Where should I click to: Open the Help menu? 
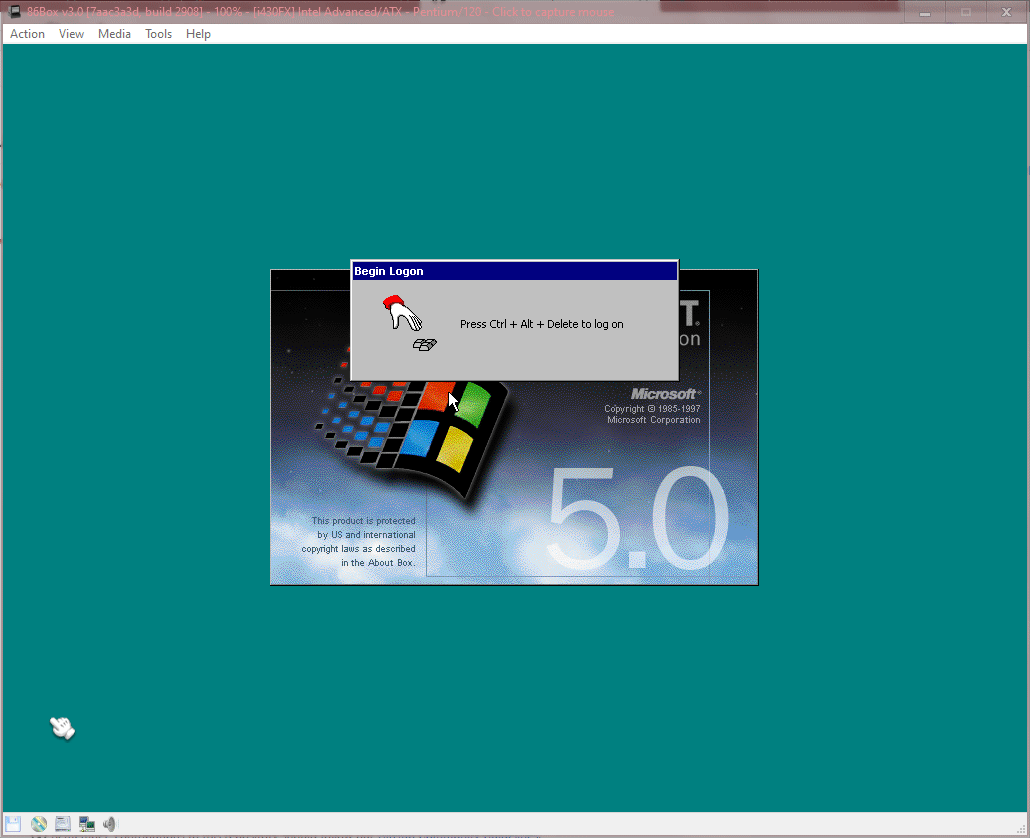(x=198, y=33)
